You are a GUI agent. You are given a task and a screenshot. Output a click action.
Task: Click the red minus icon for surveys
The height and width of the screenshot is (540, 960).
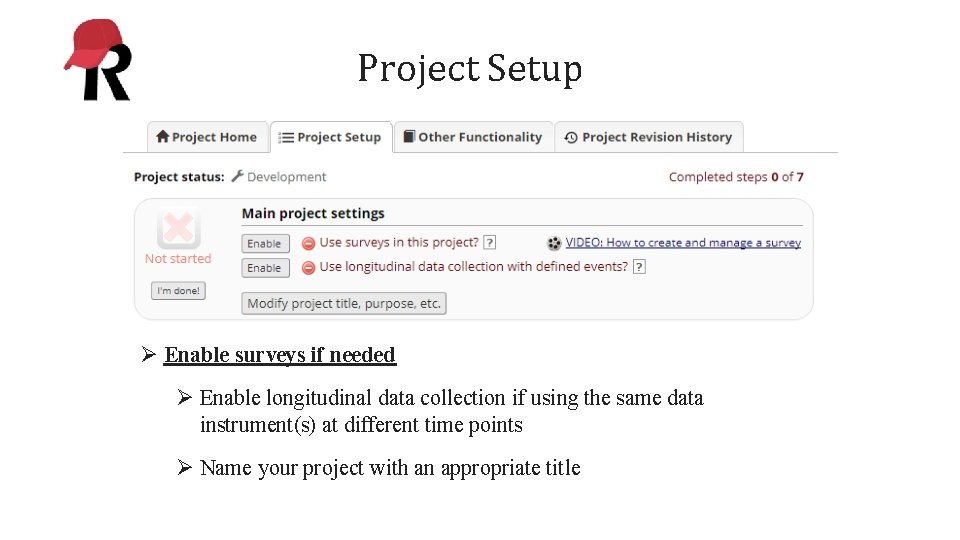coord(308,243)
